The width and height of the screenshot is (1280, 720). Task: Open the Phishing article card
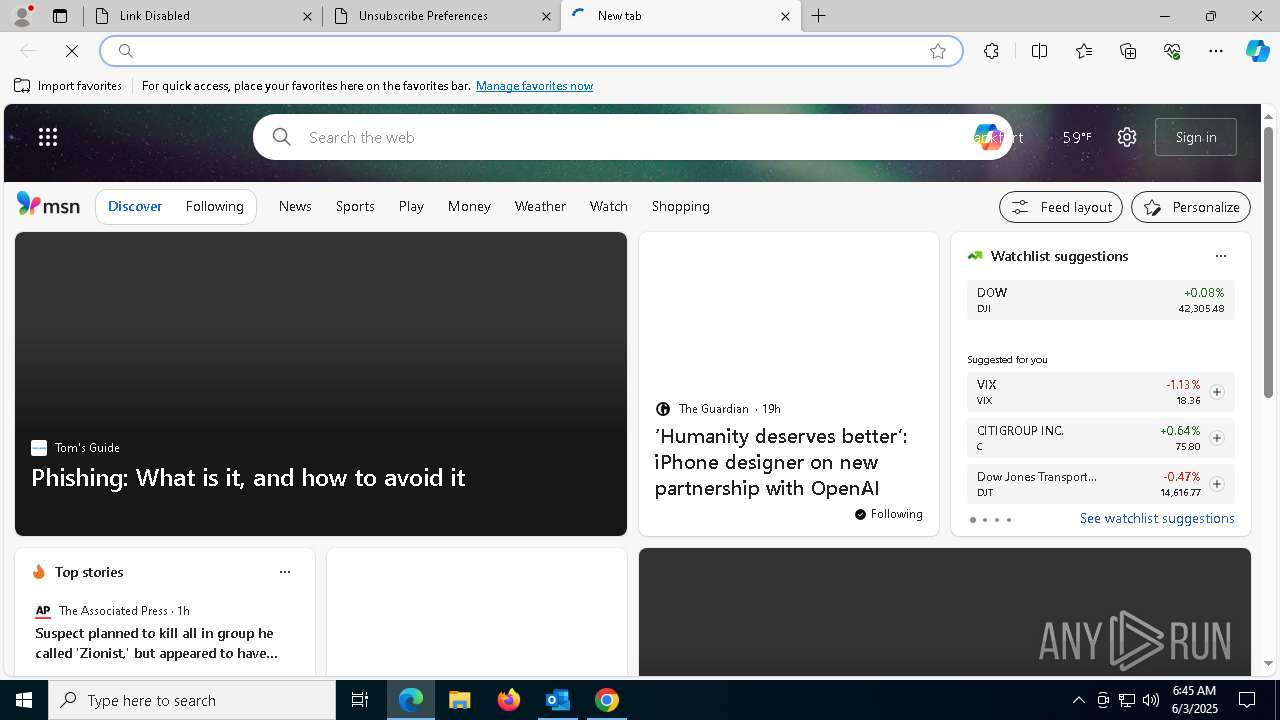click(321, 384)
